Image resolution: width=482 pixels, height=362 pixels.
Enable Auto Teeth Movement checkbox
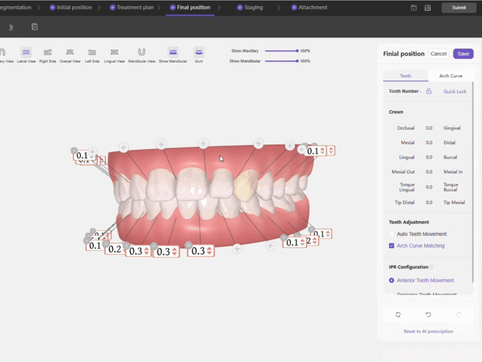pyautogui.click(x=392, y=234)
